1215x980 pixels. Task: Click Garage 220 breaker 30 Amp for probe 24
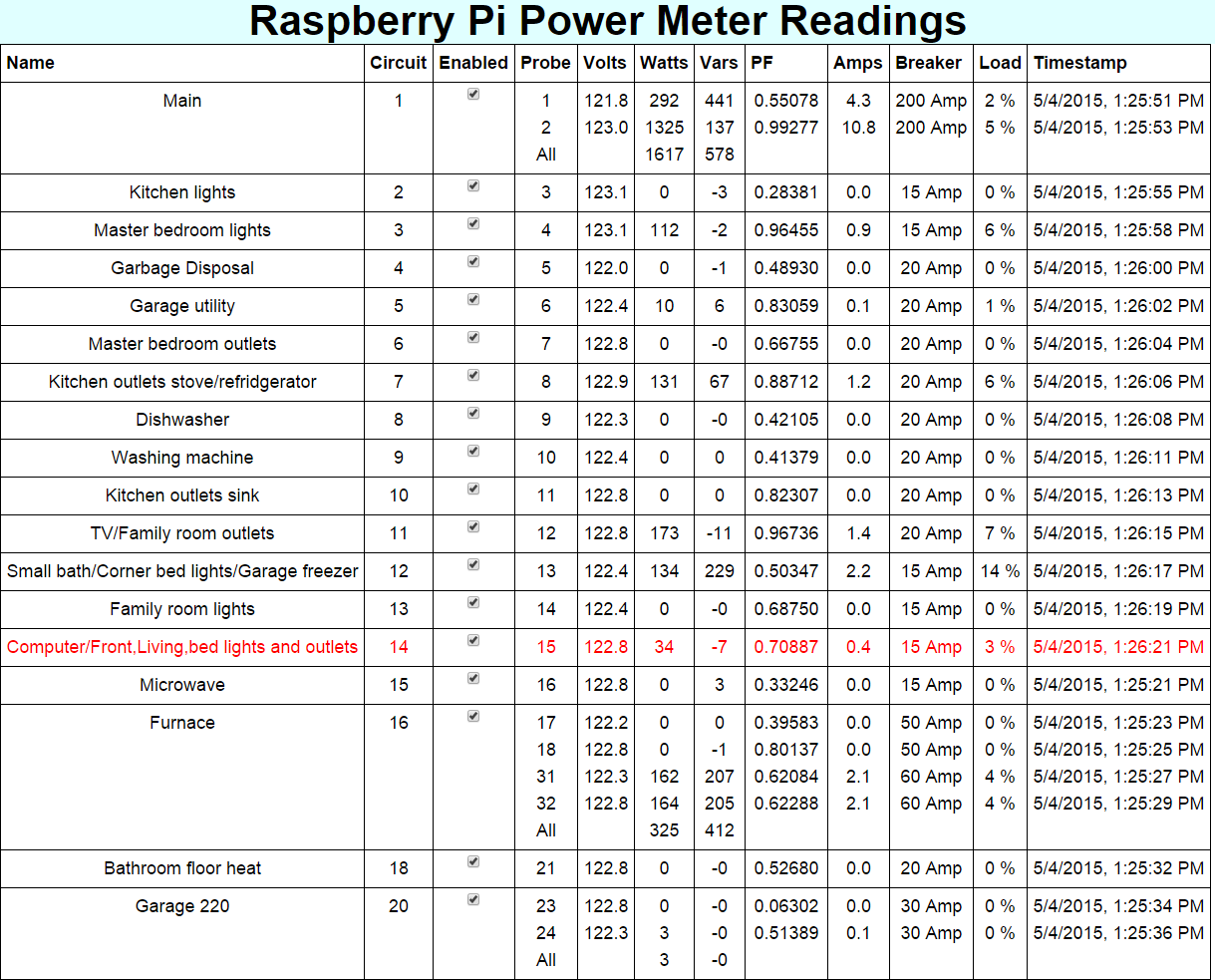coord(930,933)
